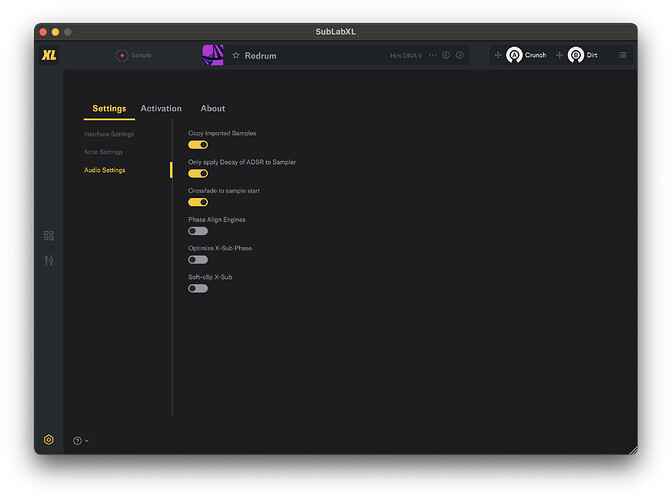This screenshot has height=500, width=671.
Task: Open the grid browser icon in sidebar
Action: (x=49, y=235)
